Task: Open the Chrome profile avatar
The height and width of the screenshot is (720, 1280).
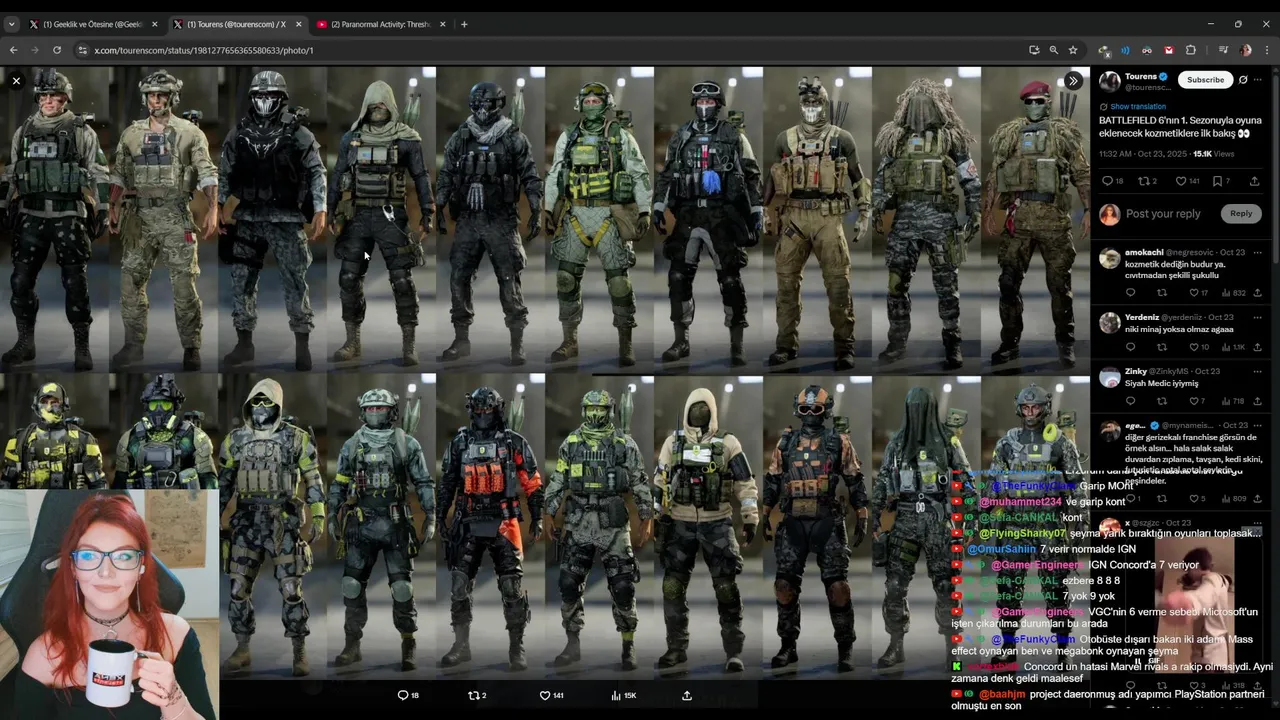Action: click(1245, 50)
